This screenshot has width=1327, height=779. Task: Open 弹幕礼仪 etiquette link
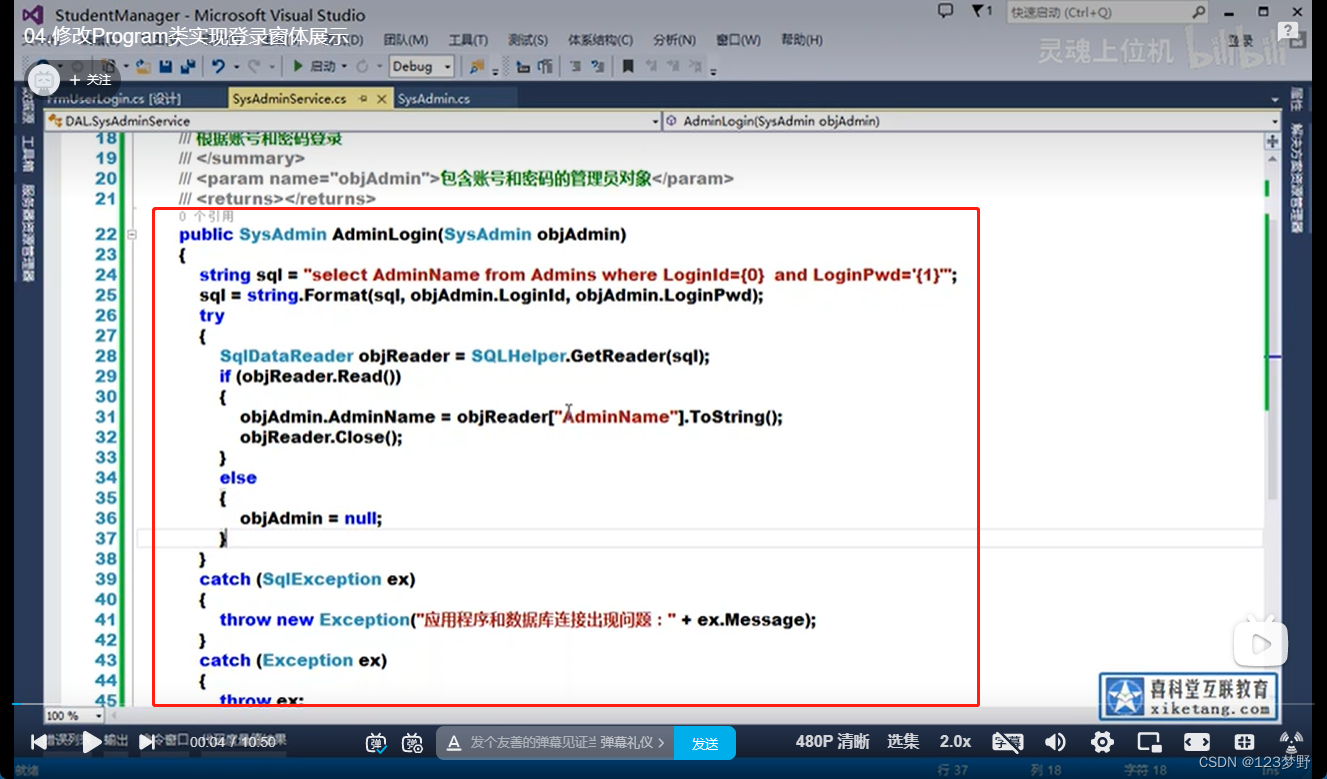(634, 743)
